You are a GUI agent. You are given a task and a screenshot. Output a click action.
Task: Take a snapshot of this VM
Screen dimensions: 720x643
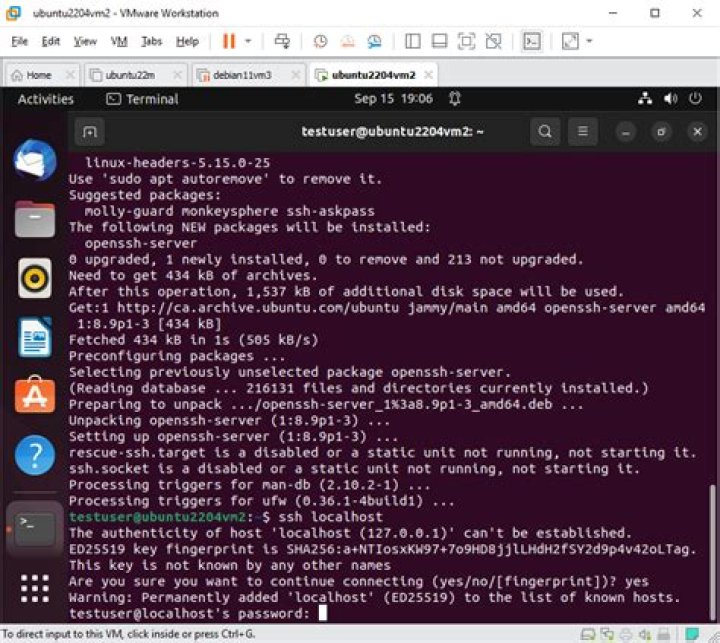coord(320,41)
